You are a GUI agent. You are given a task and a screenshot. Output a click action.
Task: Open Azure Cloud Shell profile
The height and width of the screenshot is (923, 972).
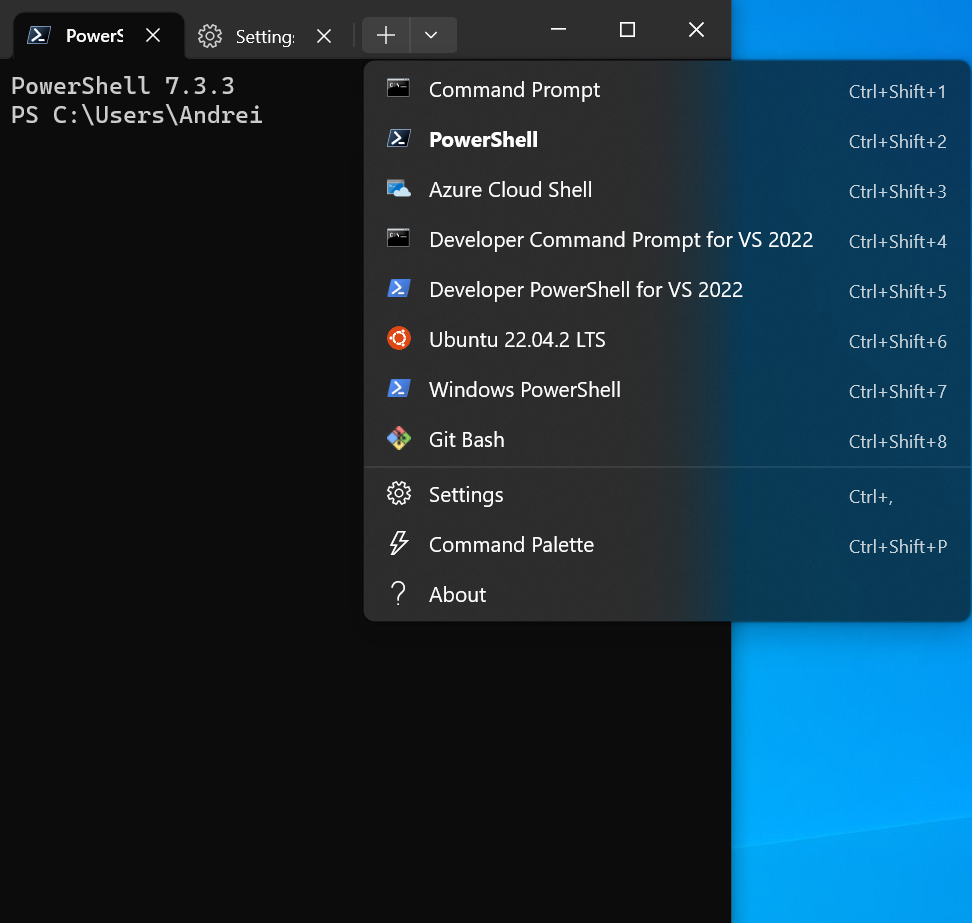(666, 190)
